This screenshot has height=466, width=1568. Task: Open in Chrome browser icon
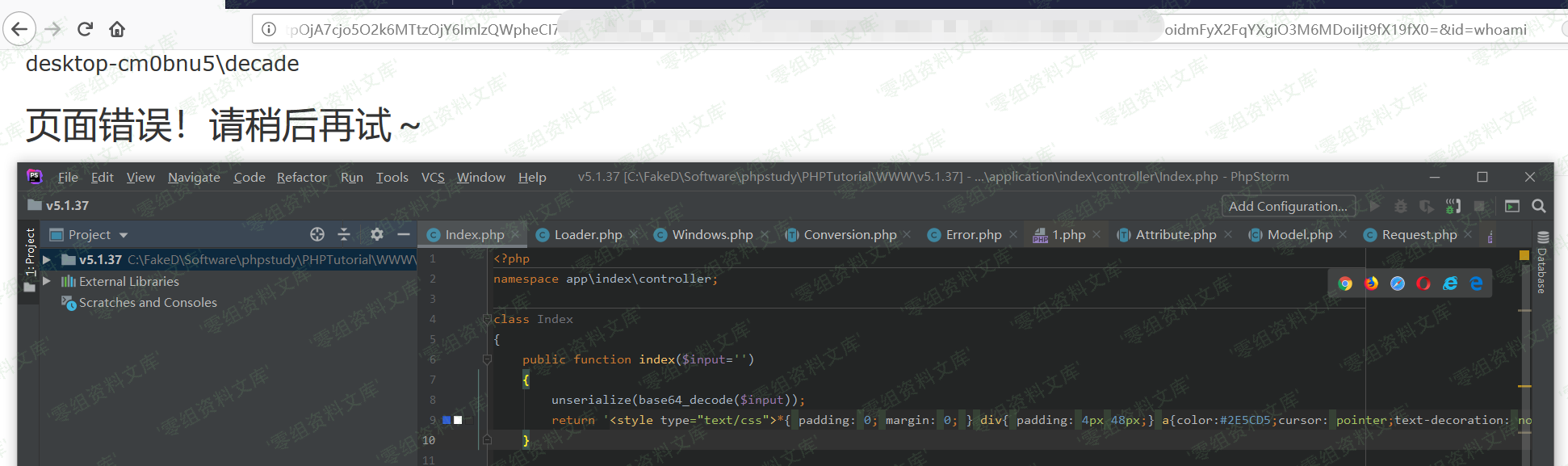1345,283
